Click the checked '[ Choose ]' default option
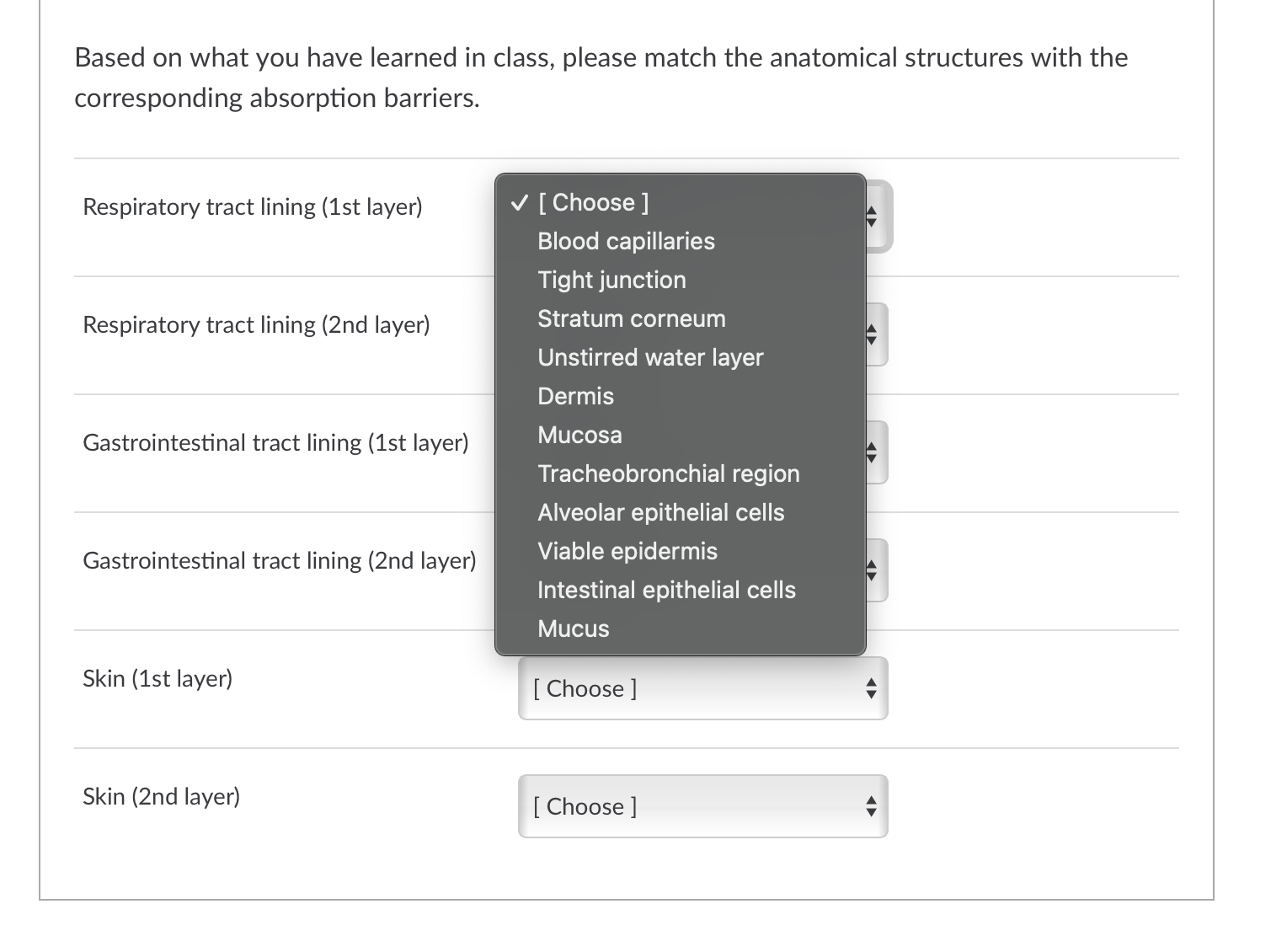1287x952 pixels. (x=592, y=202)
